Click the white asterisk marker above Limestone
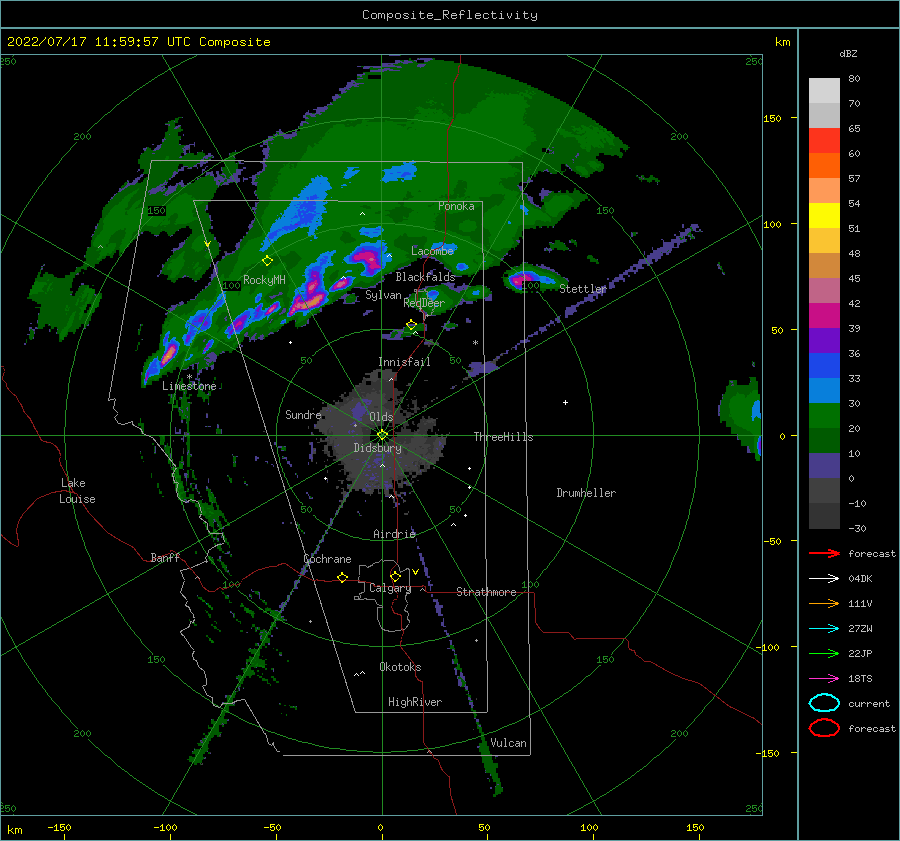 [189, 377]
